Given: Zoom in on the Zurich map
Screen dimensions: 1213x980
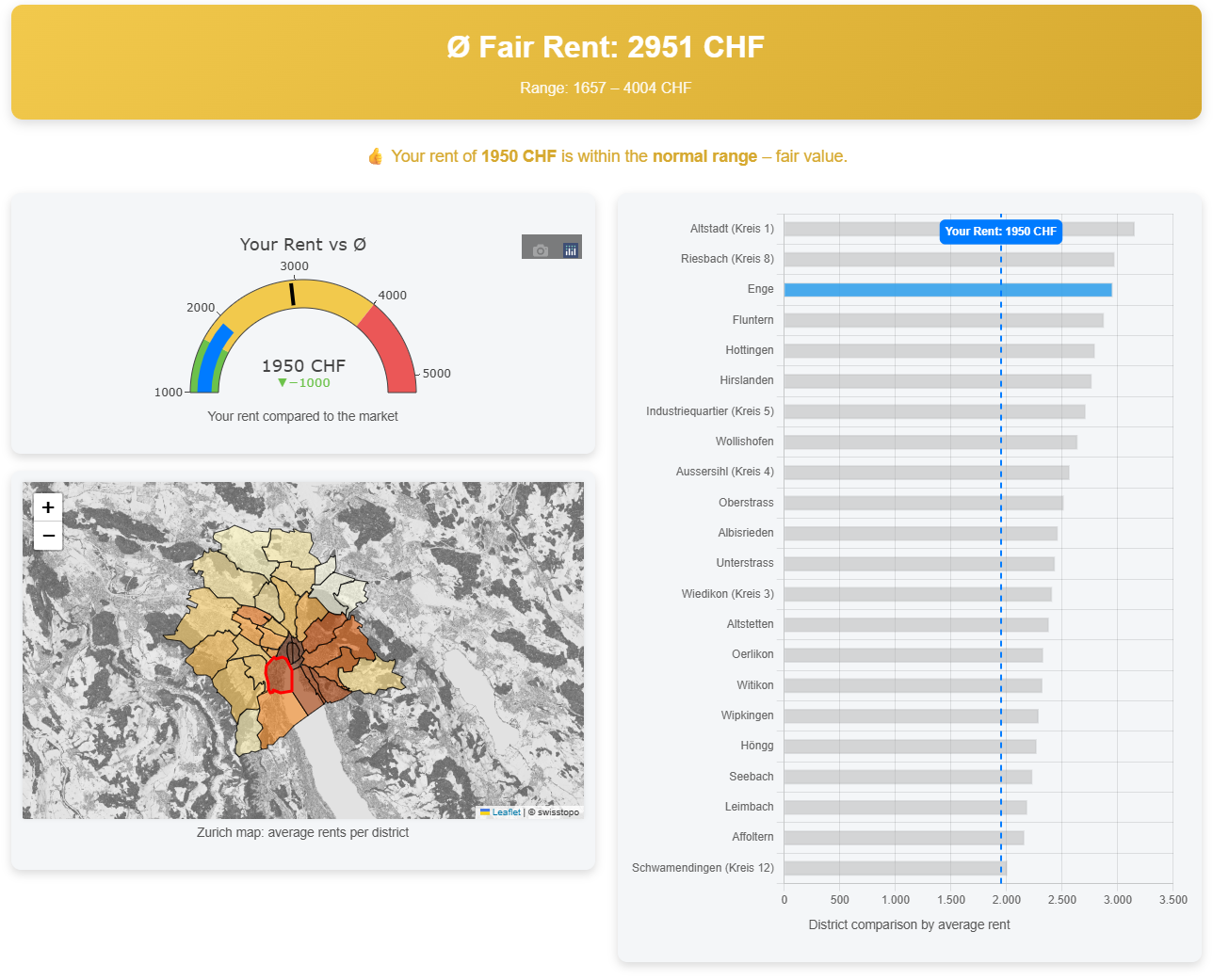Looking at the screenshot, I should click(48, 507).
